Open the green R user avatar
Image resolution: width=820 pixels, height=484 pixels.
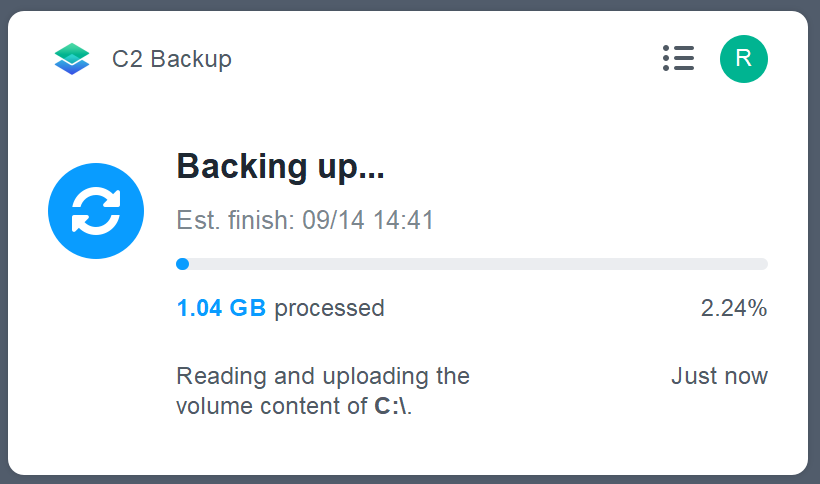744,59
